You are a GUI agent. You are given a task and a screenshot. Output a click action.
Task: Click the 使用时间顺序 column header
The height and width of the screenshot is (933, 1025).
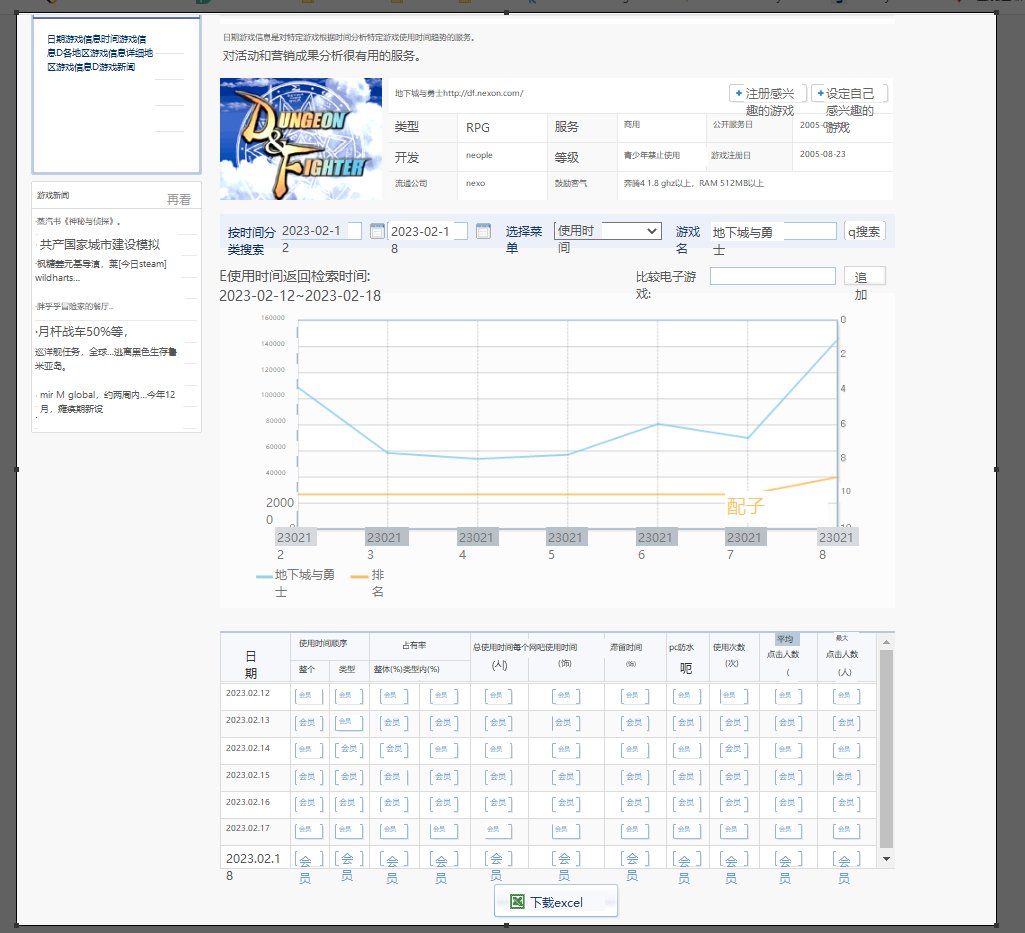coord(323,643)
